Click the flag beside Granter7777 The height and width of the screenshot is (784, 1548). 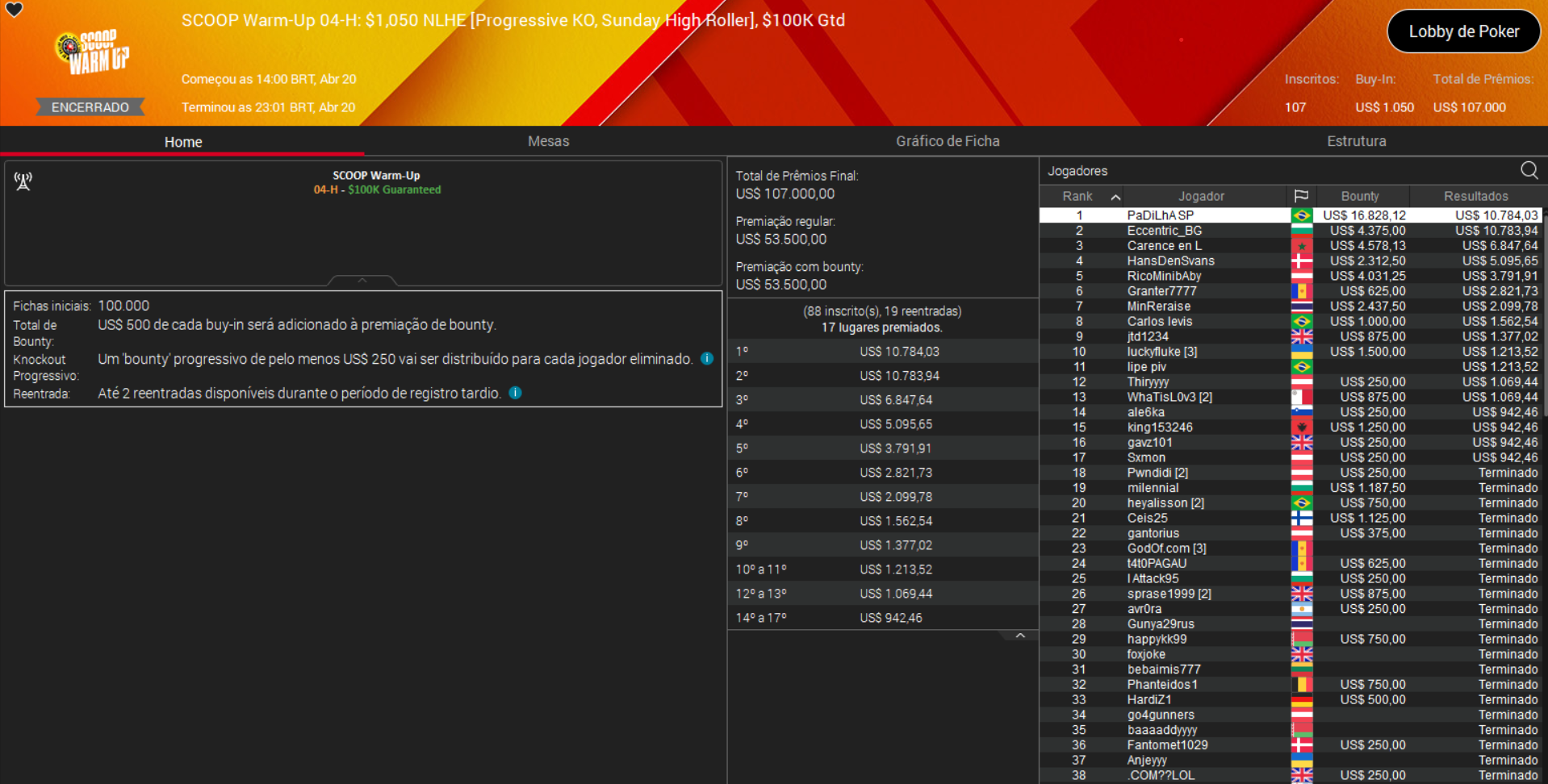coord(1301,291)
